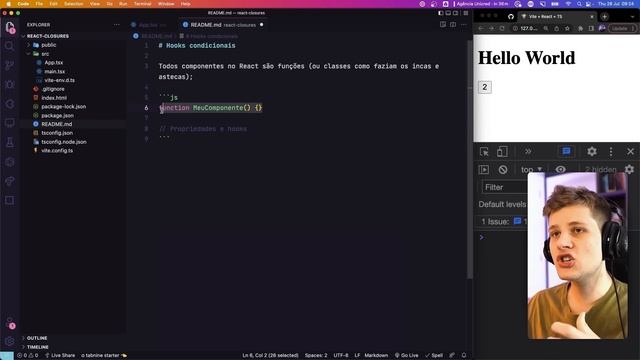
Task: Toggle the bottom panel layout icon
Action: pos(448,13)
